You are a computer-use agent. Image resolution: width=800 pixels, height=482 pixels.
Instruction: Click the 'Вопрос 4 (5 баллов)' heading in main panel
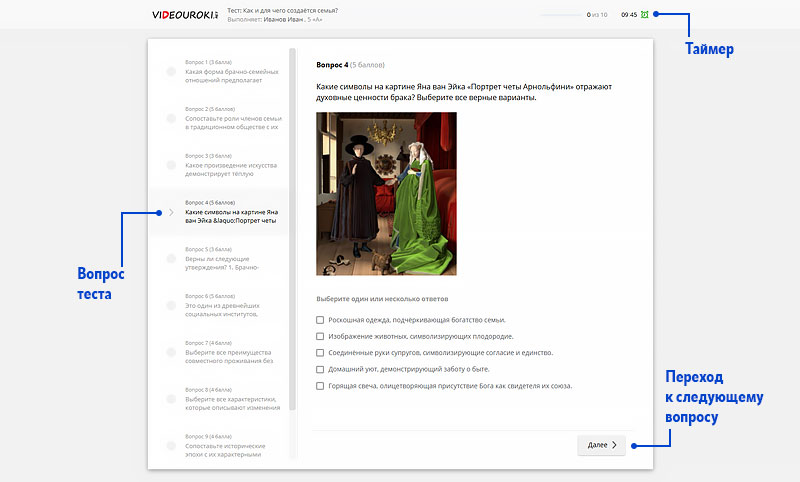pos(351,65)
